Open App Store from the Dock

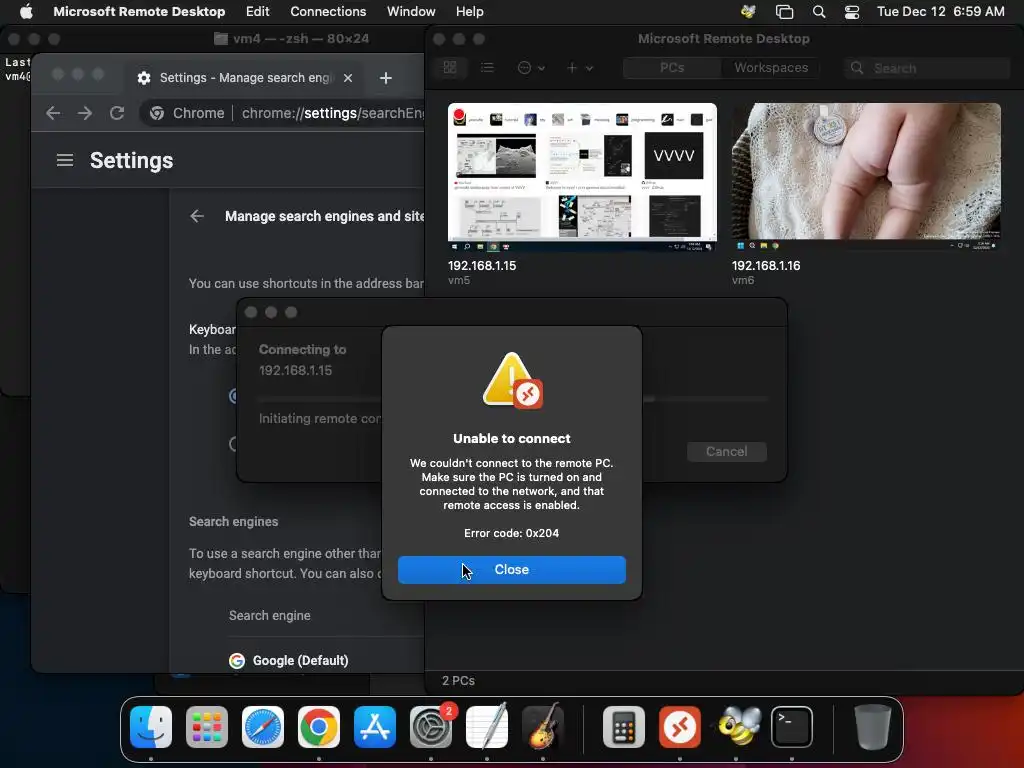pyautogui.click(x=375, y=727)
